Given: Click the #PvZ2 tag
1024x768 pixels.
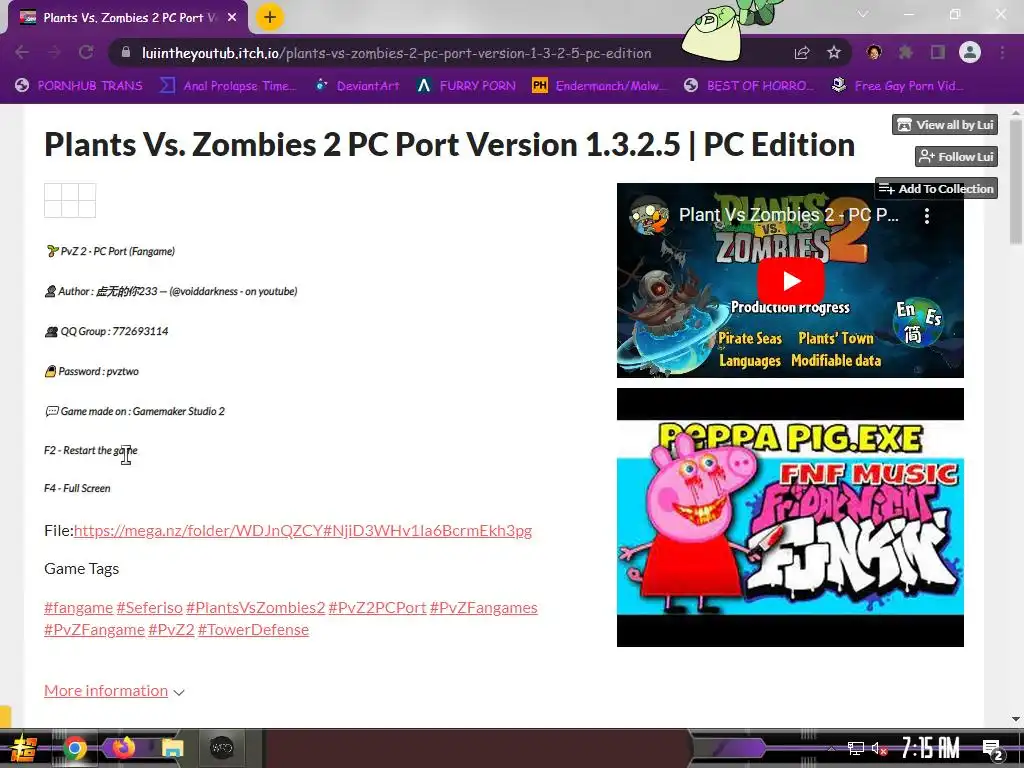Looking at the screenshot, I should pyautogui.click(x=171, y=630).
